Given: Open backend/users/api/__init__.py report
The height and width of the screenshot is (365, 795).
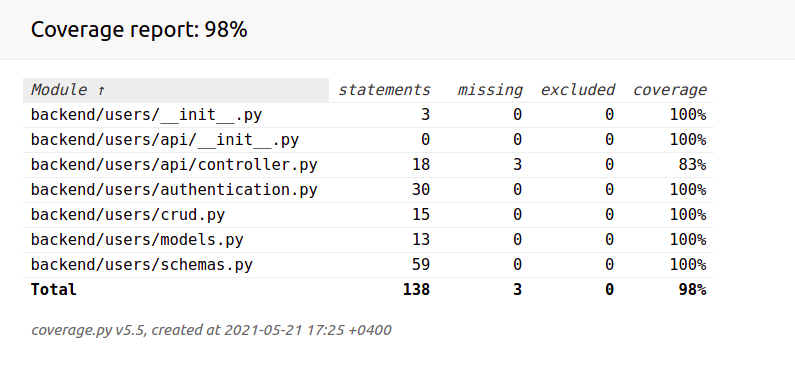Looking at the screenshot, I should pyautogui.click(x=165, y=140).
